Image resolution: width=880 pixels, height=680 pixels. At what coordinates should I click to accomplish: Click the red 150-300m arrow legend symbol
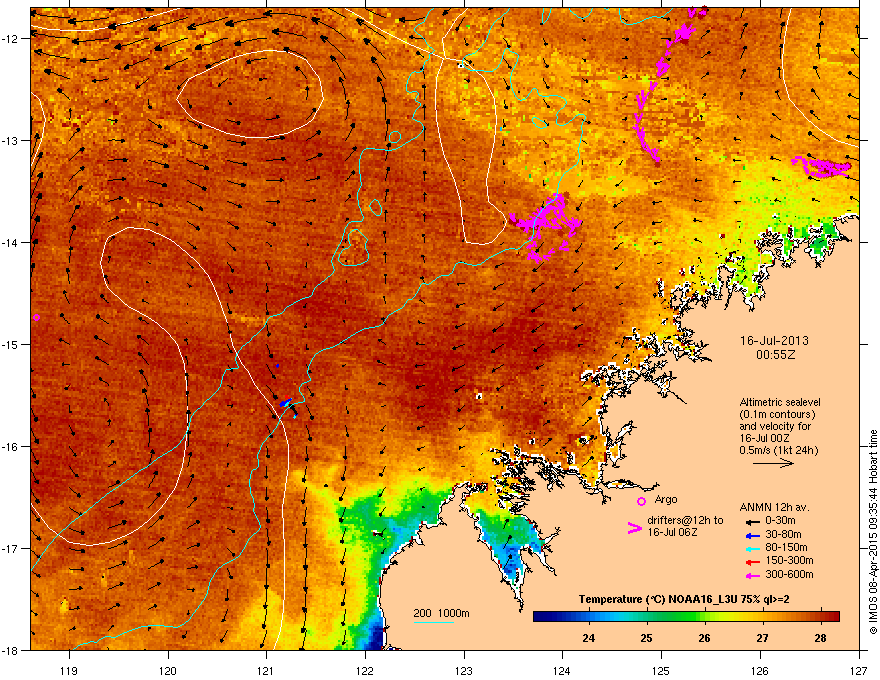click(753, 562)
